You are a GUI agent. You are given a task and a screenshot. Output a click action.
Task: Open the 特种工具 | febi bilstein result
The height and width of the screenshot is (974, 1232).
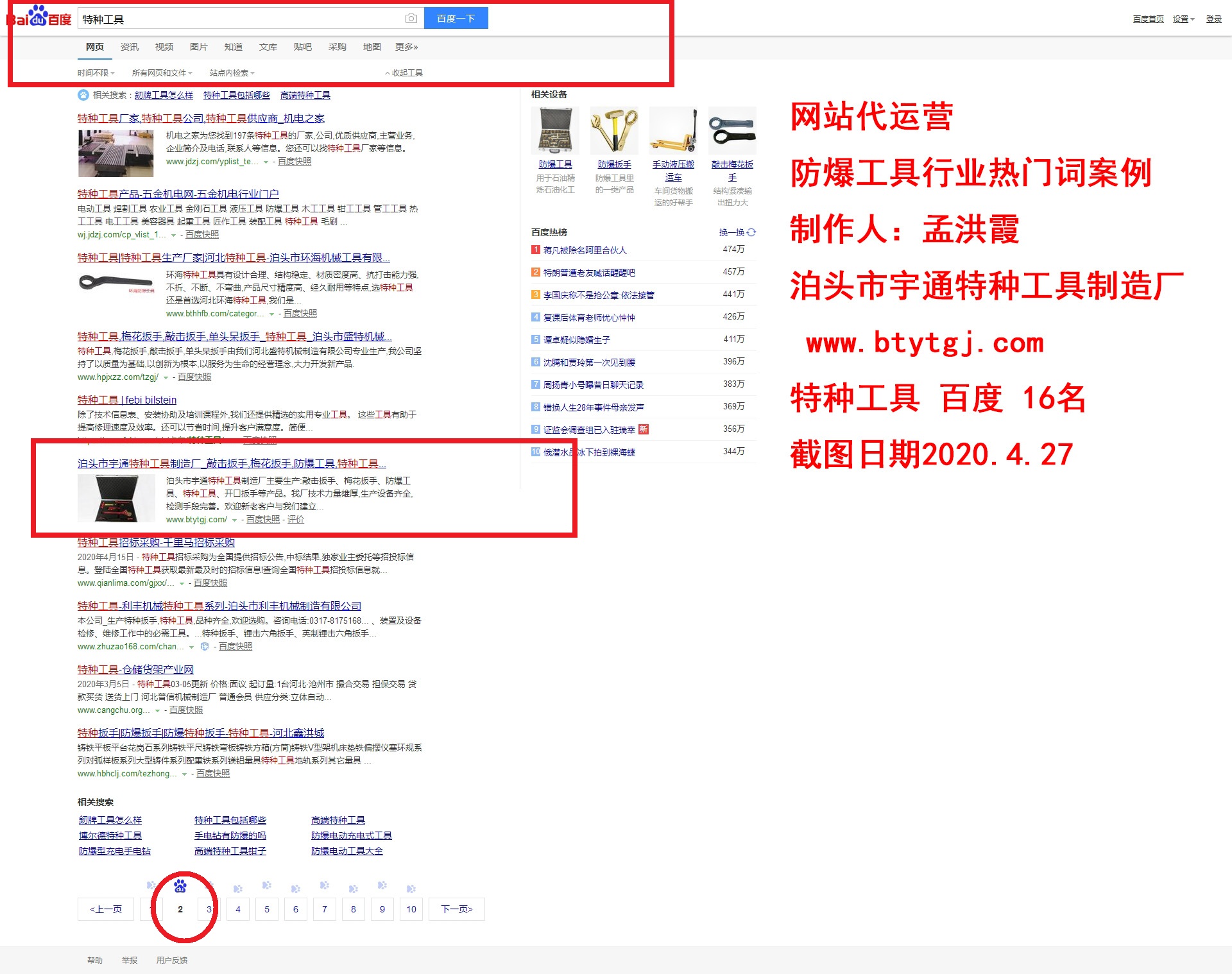pos(127,400)
